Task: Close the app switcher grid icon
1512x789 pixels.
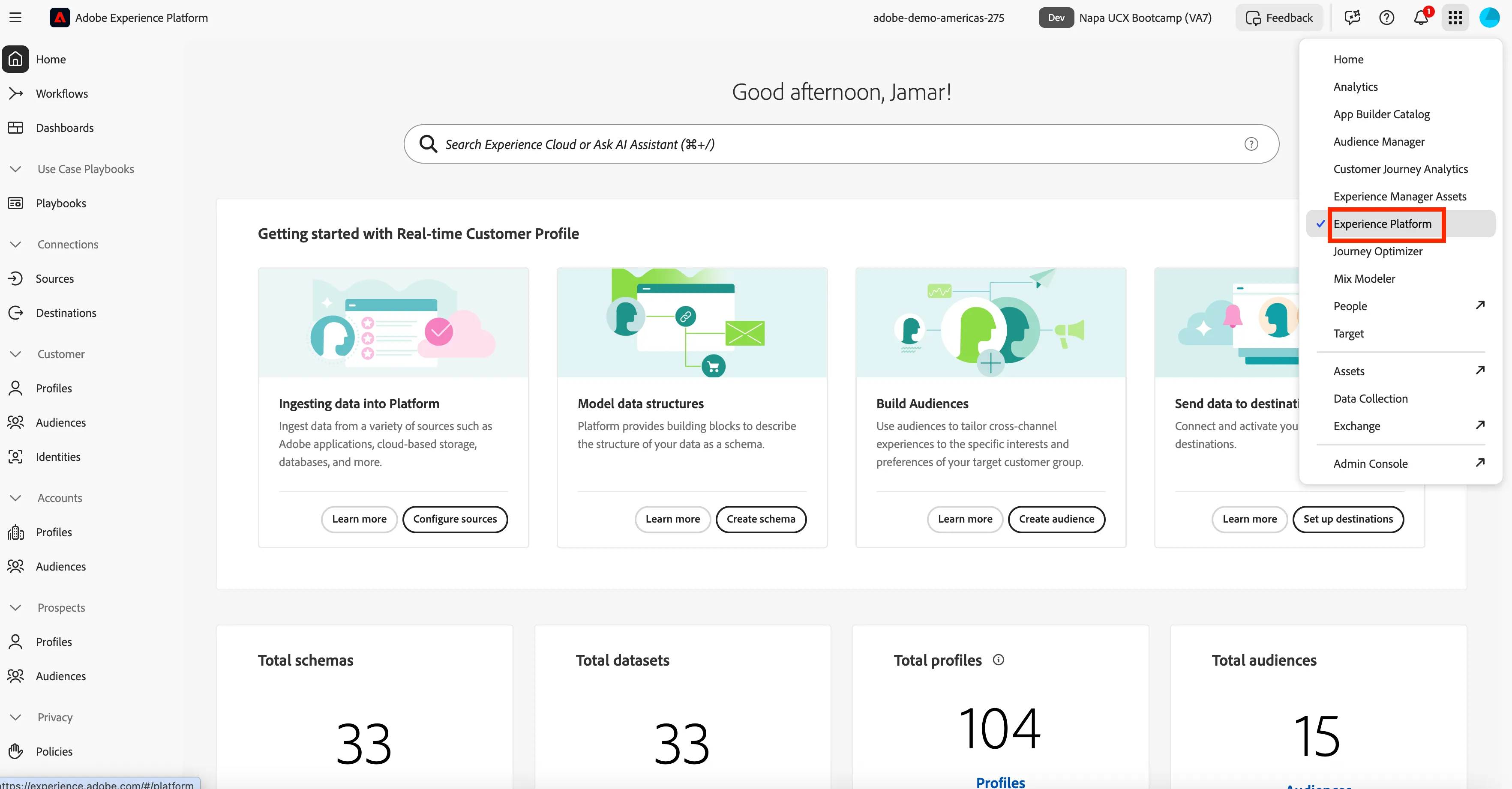Action: 1455,18
